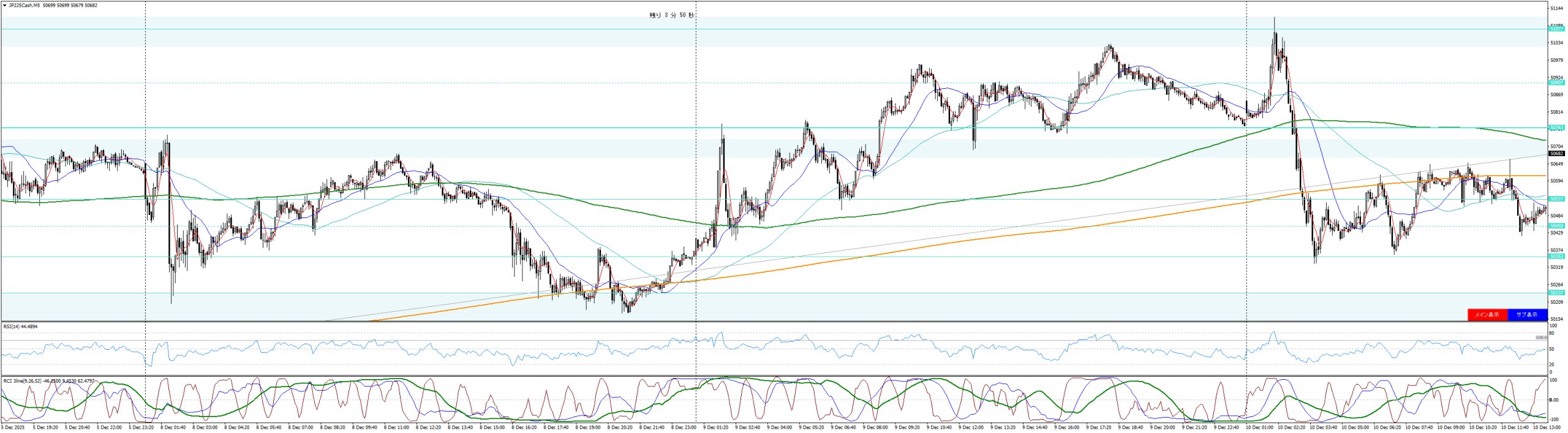Screen dimensions: 1568x433
Task: Select the 50907 dashed level price tag
Action: (1556, 83)
